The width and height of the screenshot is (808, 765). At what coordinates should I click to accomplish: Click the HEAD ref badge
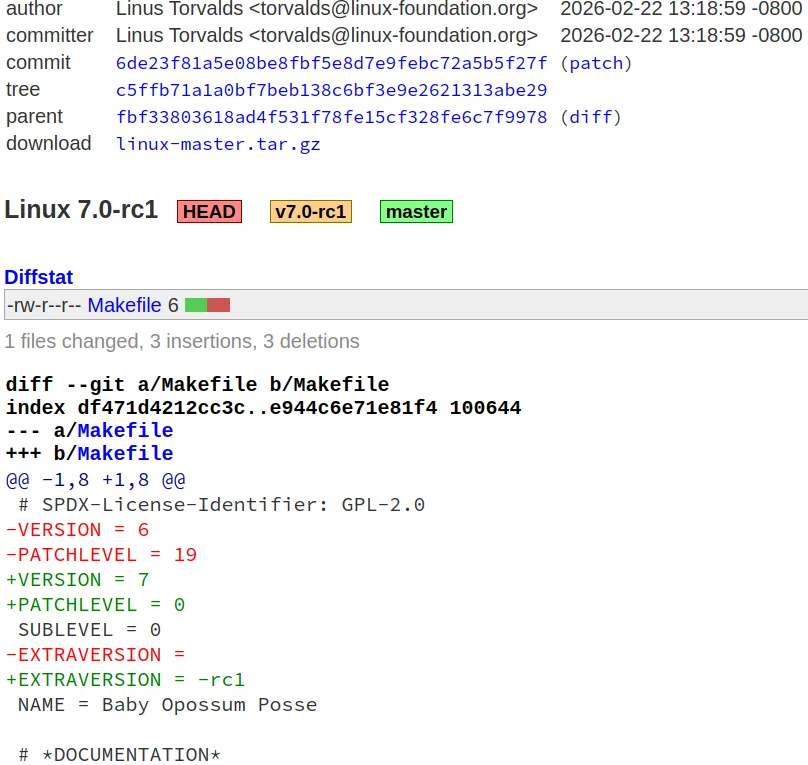click(x=209, y=212)
